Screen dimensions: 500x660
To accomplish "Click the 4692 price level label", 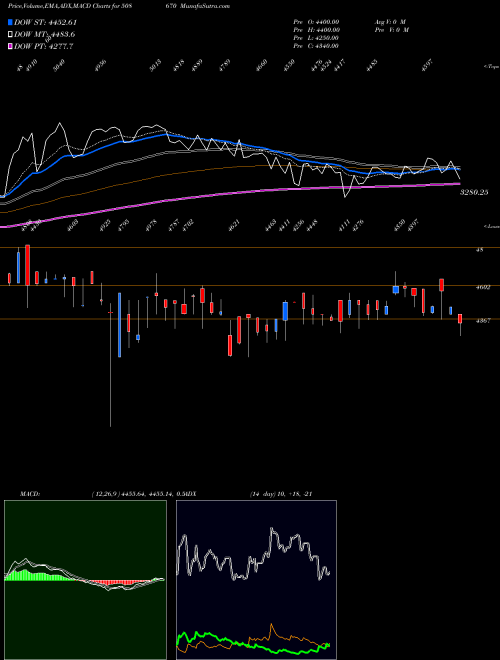I will (482, 287).
